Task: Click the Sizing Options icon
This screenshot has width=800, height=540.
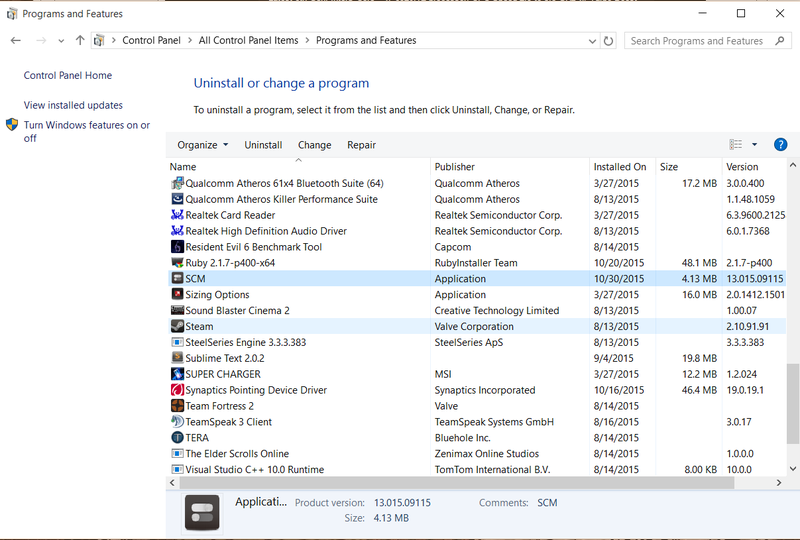Action: coord(177,294)
